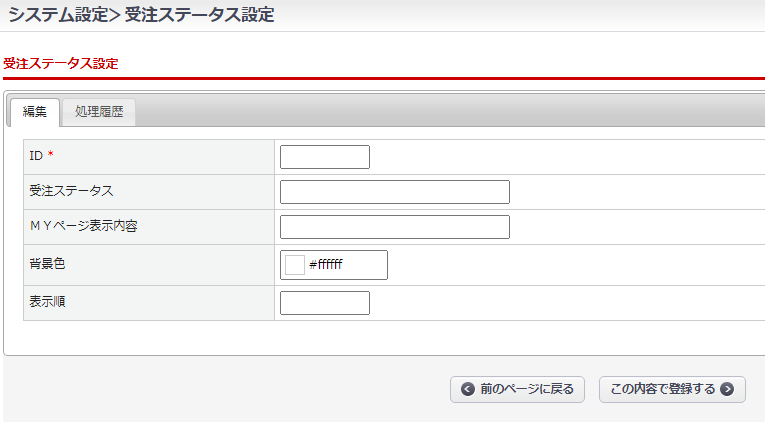Click the 背景色 row label
Image resolution: width=765 pixels, height=422 pixels.
click(x=47, y=264)
